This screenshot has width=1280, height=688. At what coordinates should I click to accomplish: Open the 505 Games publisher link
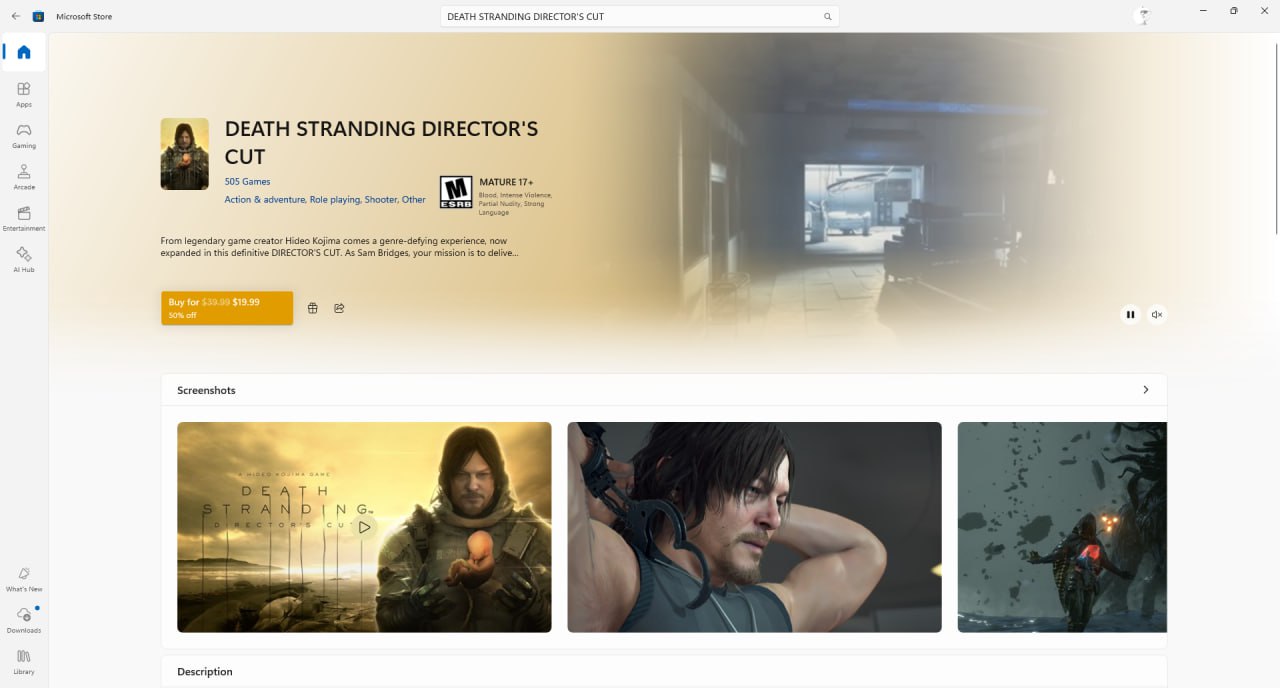click(x=247, y=182)
